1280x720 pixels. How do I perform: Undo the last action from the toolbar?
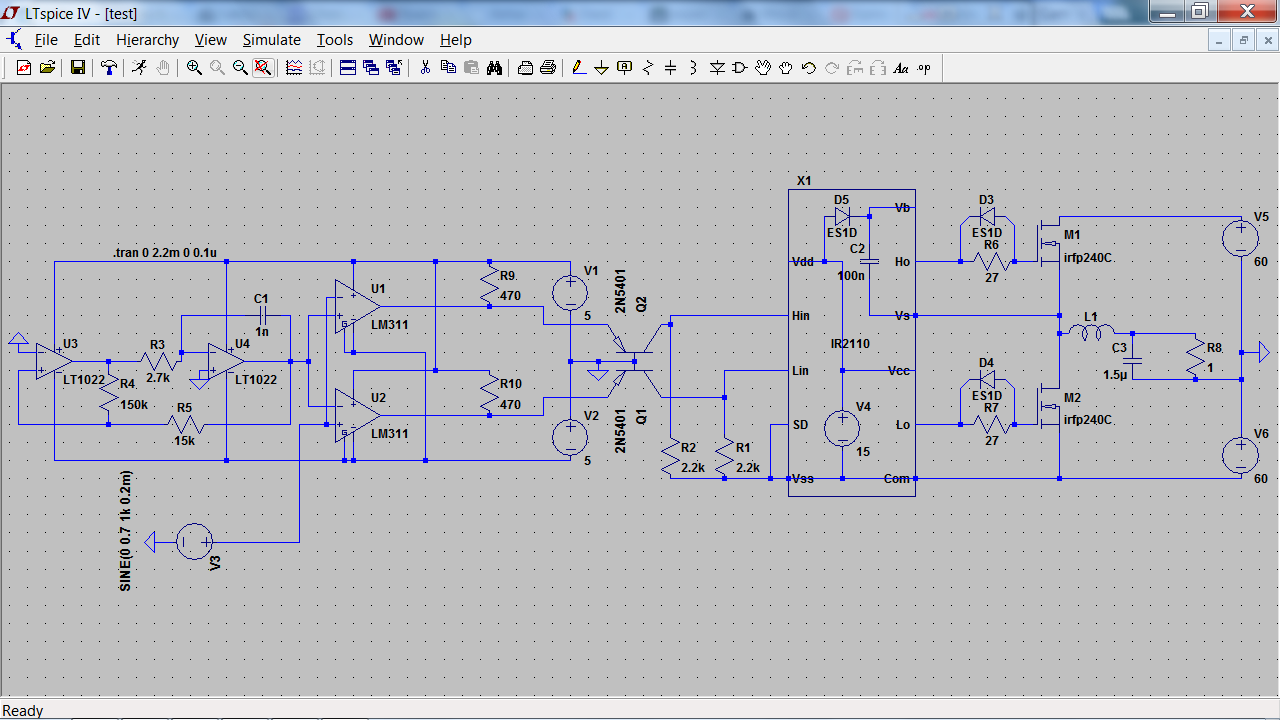[809, 68]
